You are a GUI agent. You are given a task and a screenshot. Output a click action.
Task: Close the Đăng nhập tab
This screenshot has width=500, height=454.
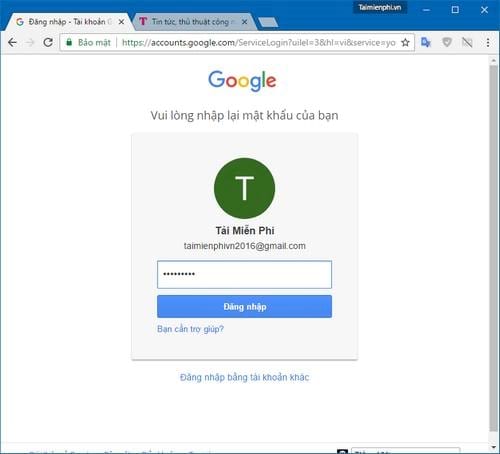[x=121, y=22]
